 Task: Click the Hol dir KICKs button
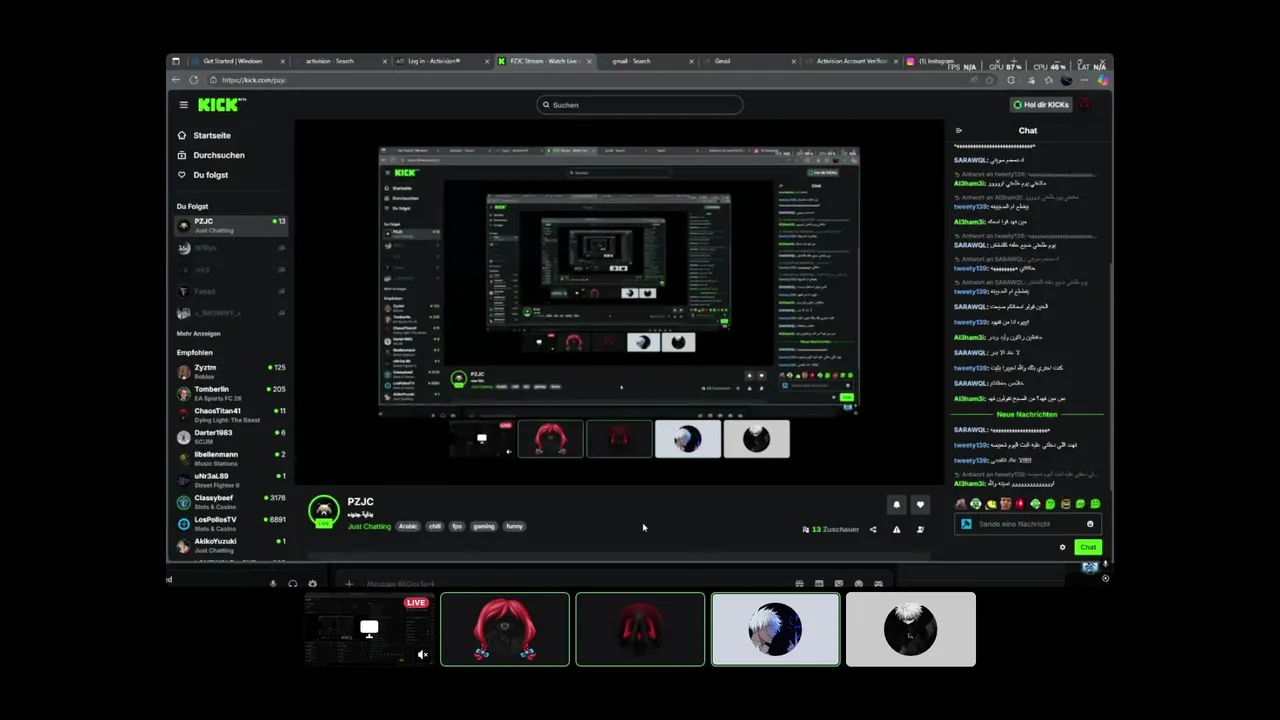click(x=1041, y=105)
